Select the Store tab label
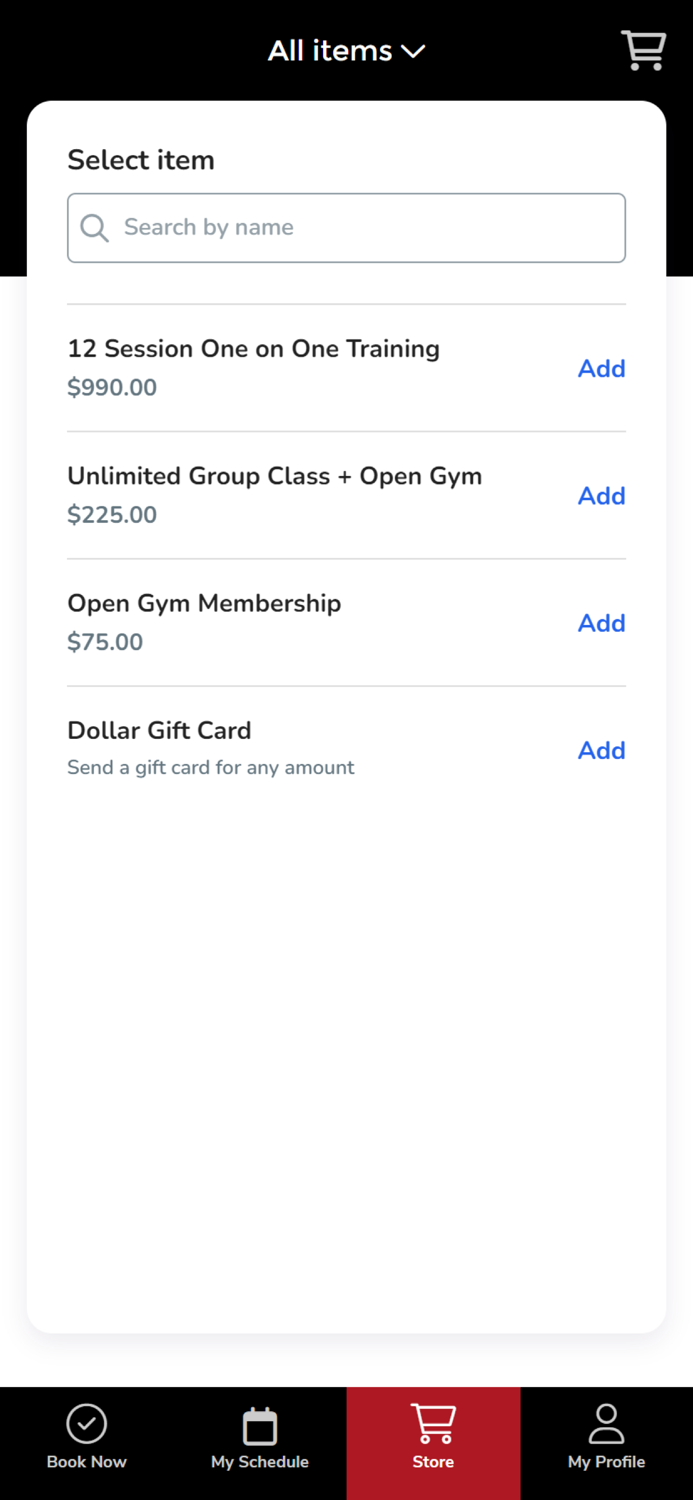 point(433,1462)
